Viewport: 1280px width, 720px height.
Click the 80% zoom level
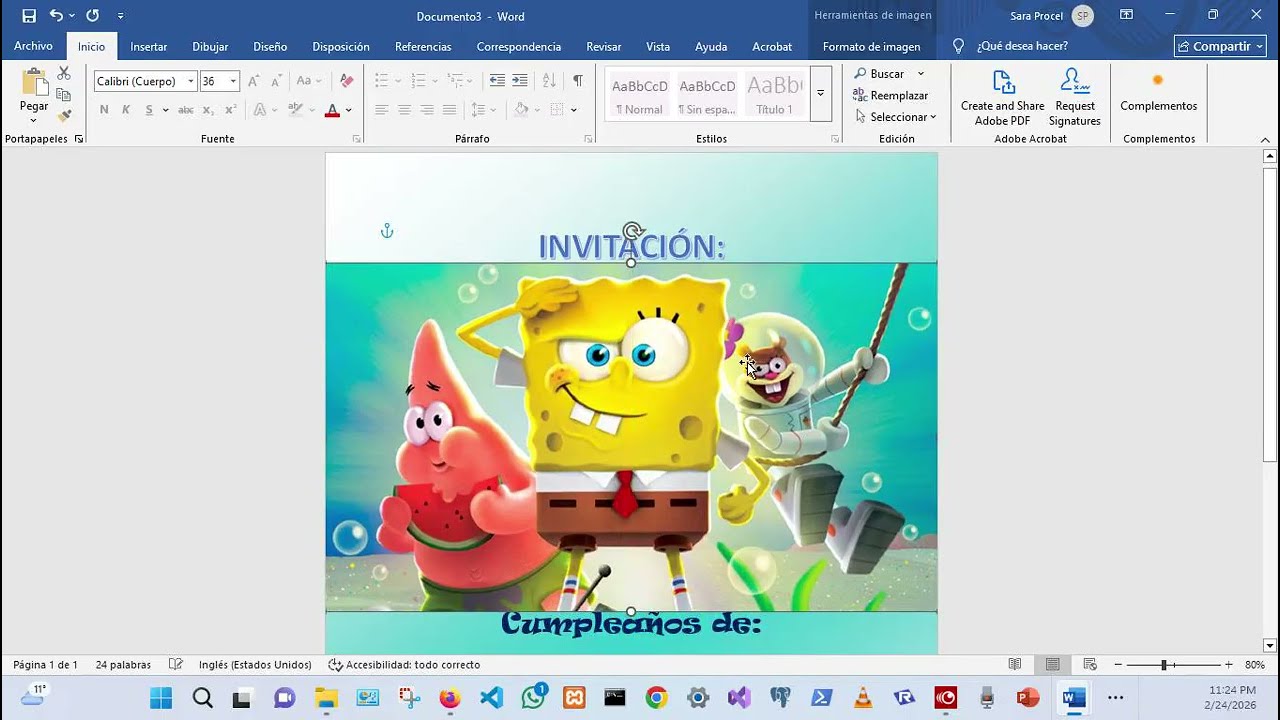click(1255, 664)
